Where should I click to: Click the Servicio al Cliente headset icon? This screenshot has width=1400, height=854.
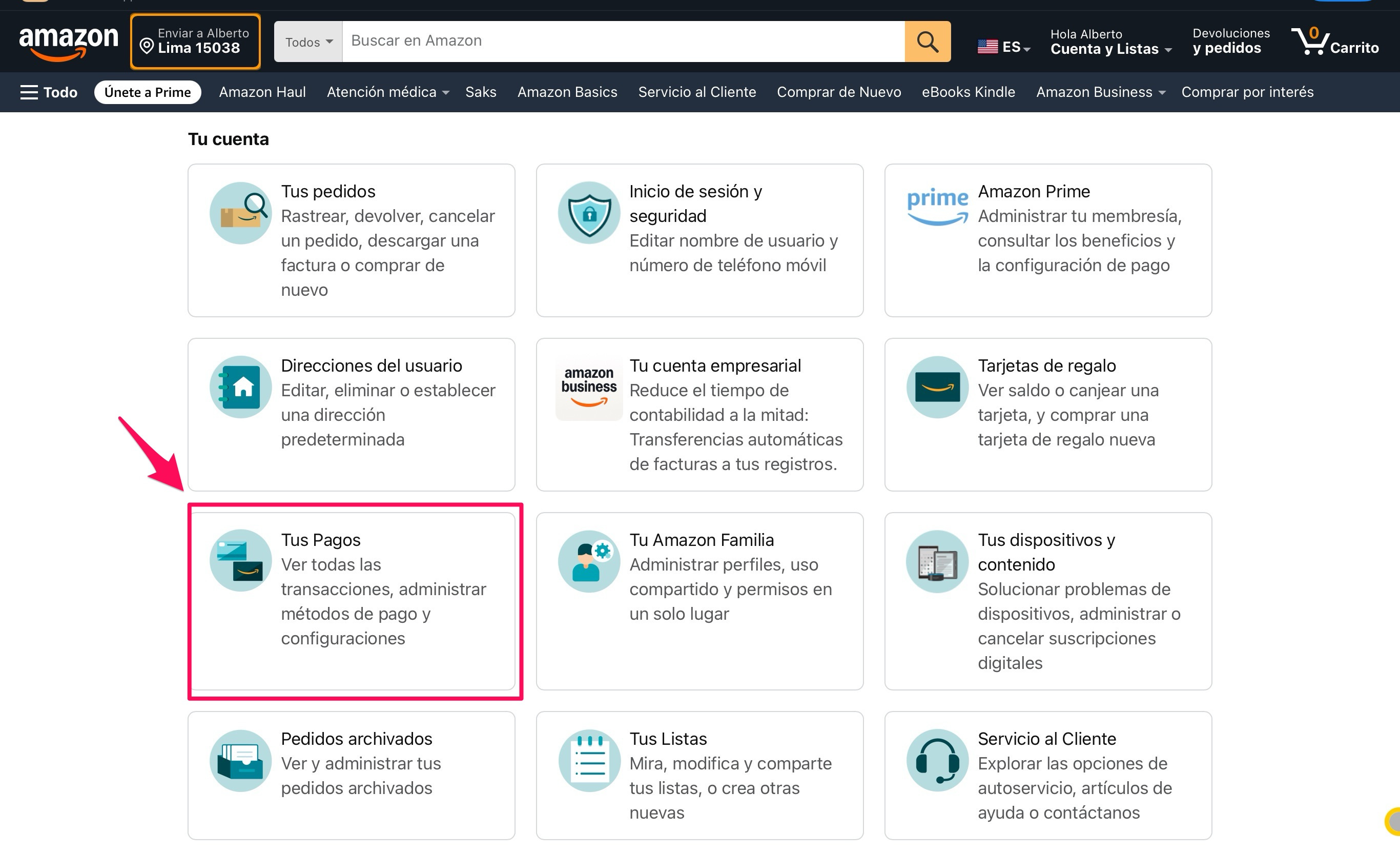click(x=937, y=760)
